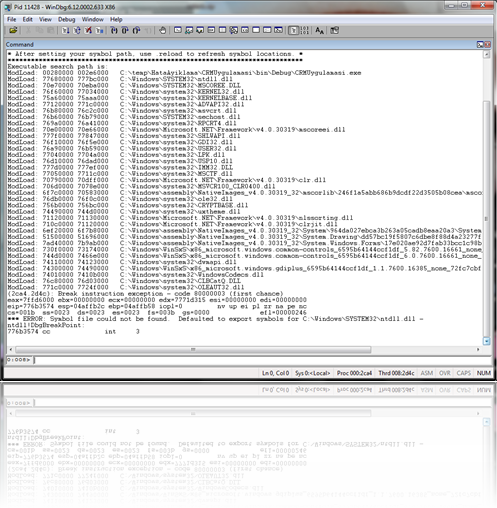Image resolution: width=497 pixels, height=508 pixels.
Task: Click the 'Sys 0:<Local>' status entry
Action: [313, 373]
